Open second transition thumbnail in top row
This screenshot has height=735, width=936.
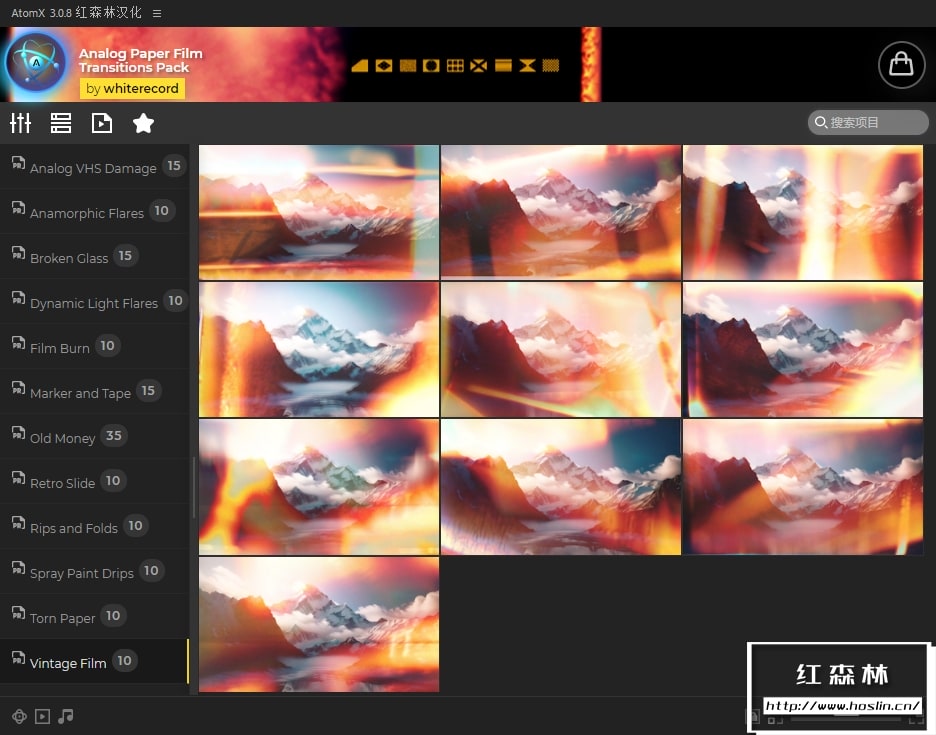point(561,213)
